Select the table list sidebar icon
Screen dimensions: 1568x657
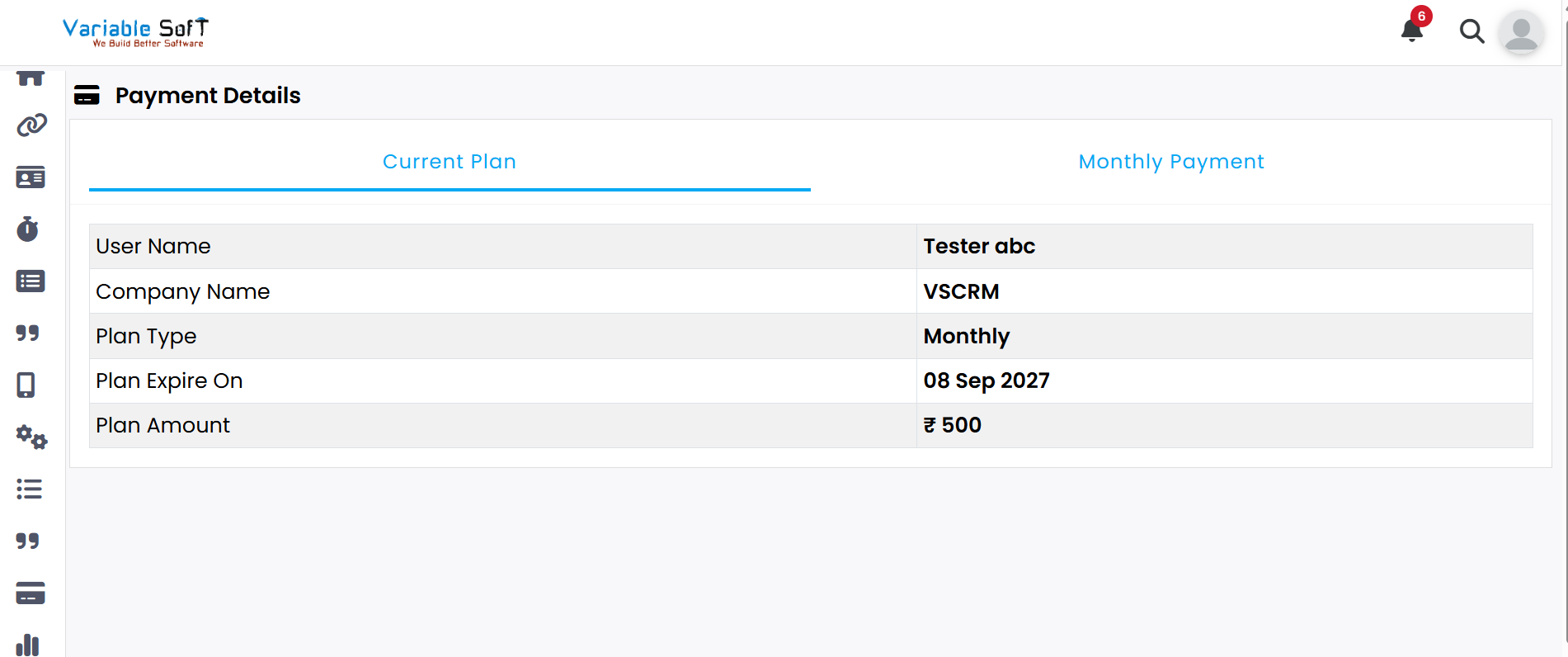(x=31, y=281)
